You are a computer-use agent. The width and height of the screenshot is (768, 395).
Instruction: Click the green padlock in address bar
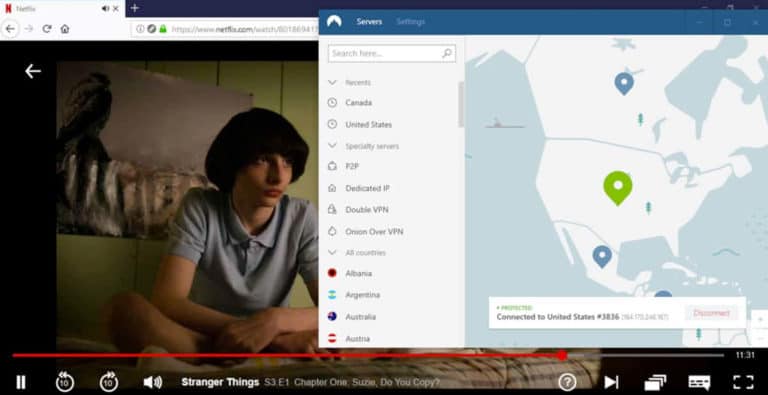point(163,29)
